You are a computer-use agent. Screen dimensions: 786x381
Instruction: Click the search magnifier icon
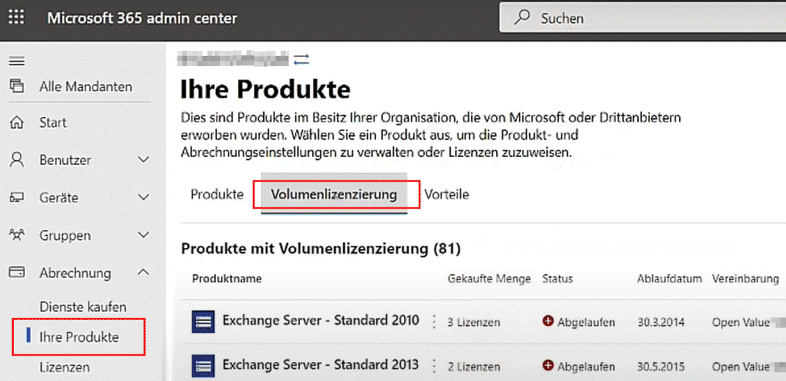coord(522,18)
